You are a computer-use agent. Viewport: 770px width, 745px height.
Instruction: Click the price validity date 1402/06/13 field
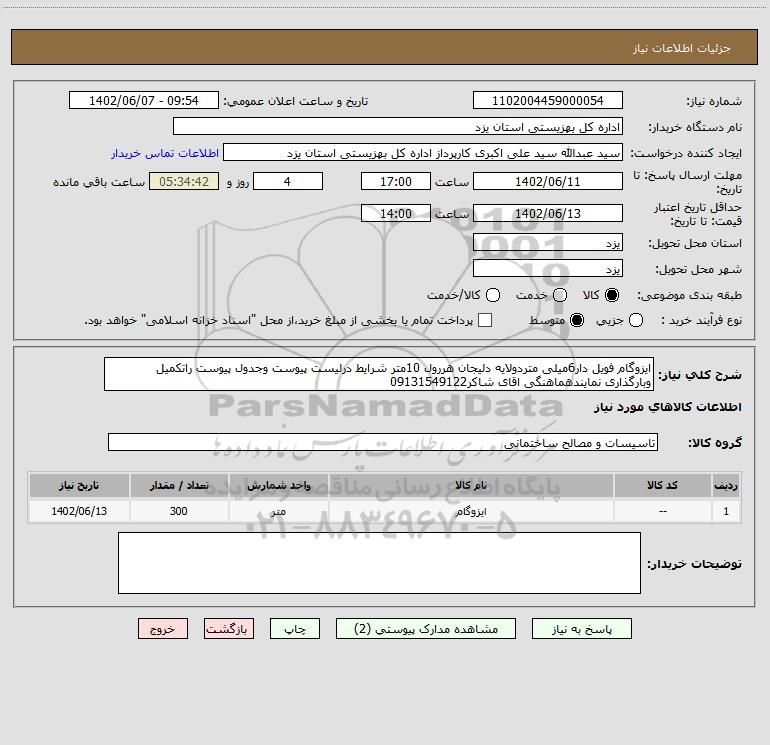548,213
